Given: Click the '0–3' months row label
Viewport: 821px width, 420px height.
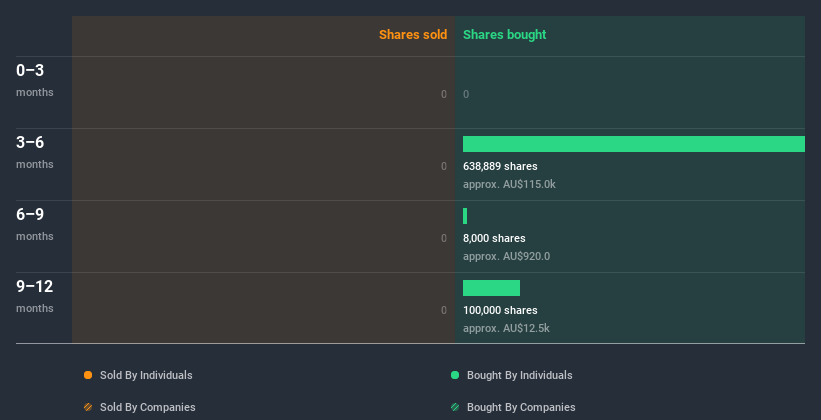Looking at the screenshot, I should 30,70.
